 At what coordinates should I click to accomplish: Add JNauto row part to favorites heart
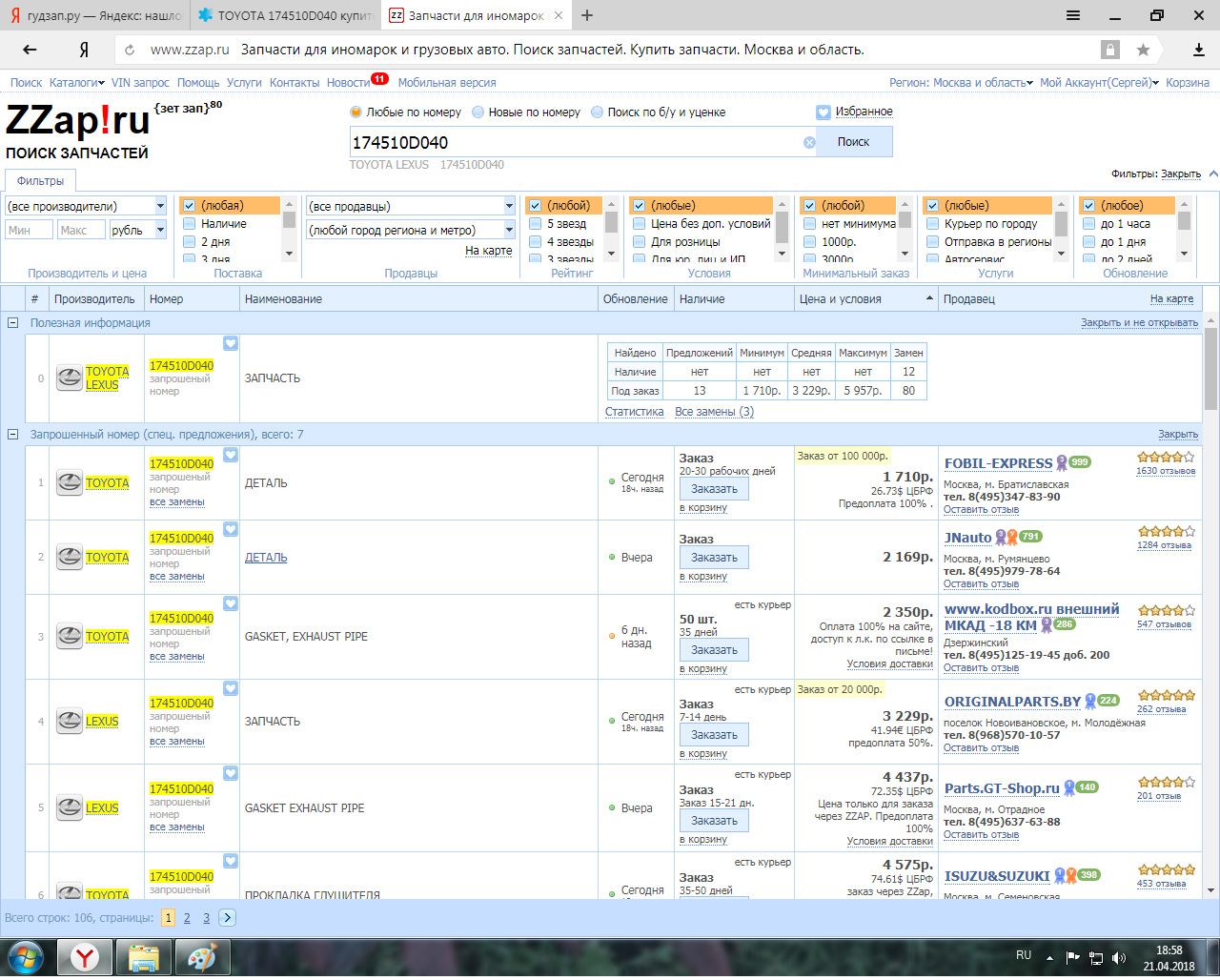pyautogui.click(x=231, y=529)
